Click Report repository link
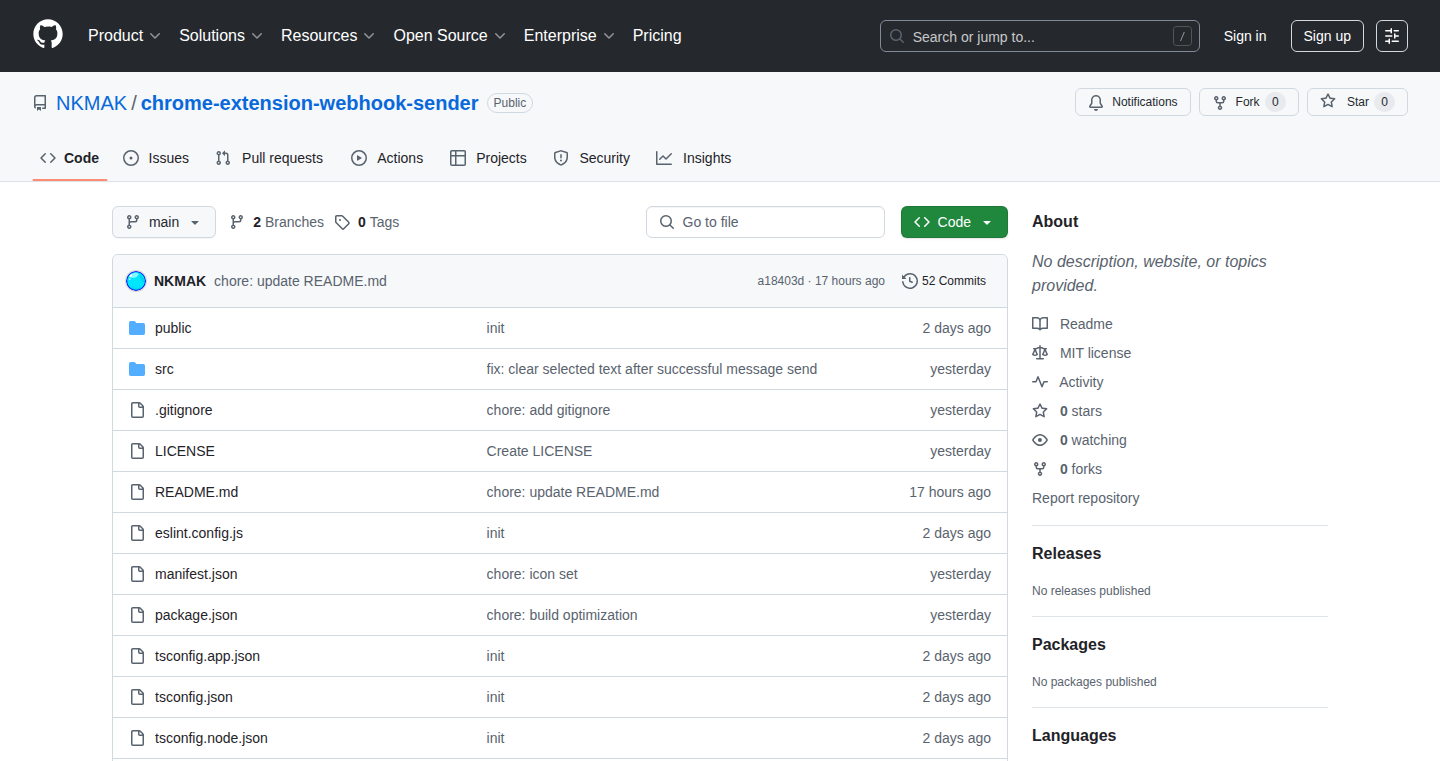 1086,498
